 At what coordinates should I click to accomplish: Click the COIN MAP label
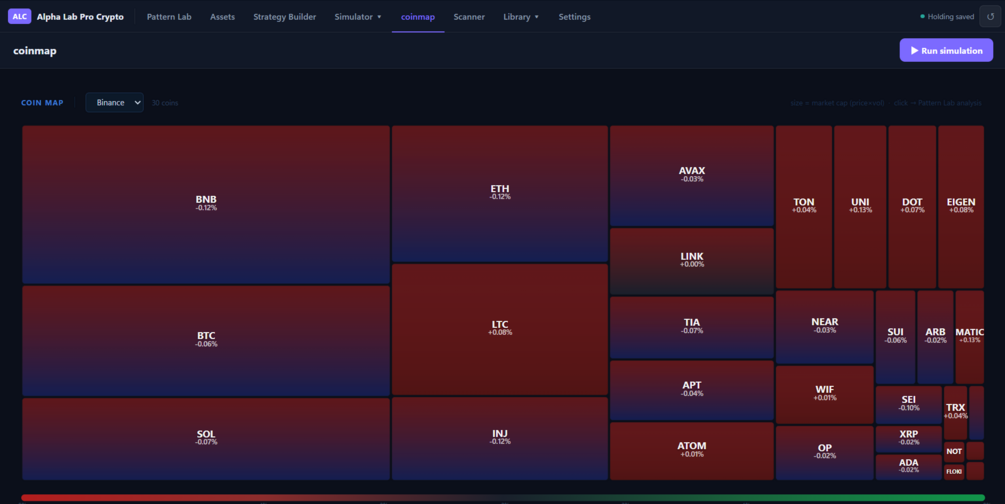pos(42,103)
